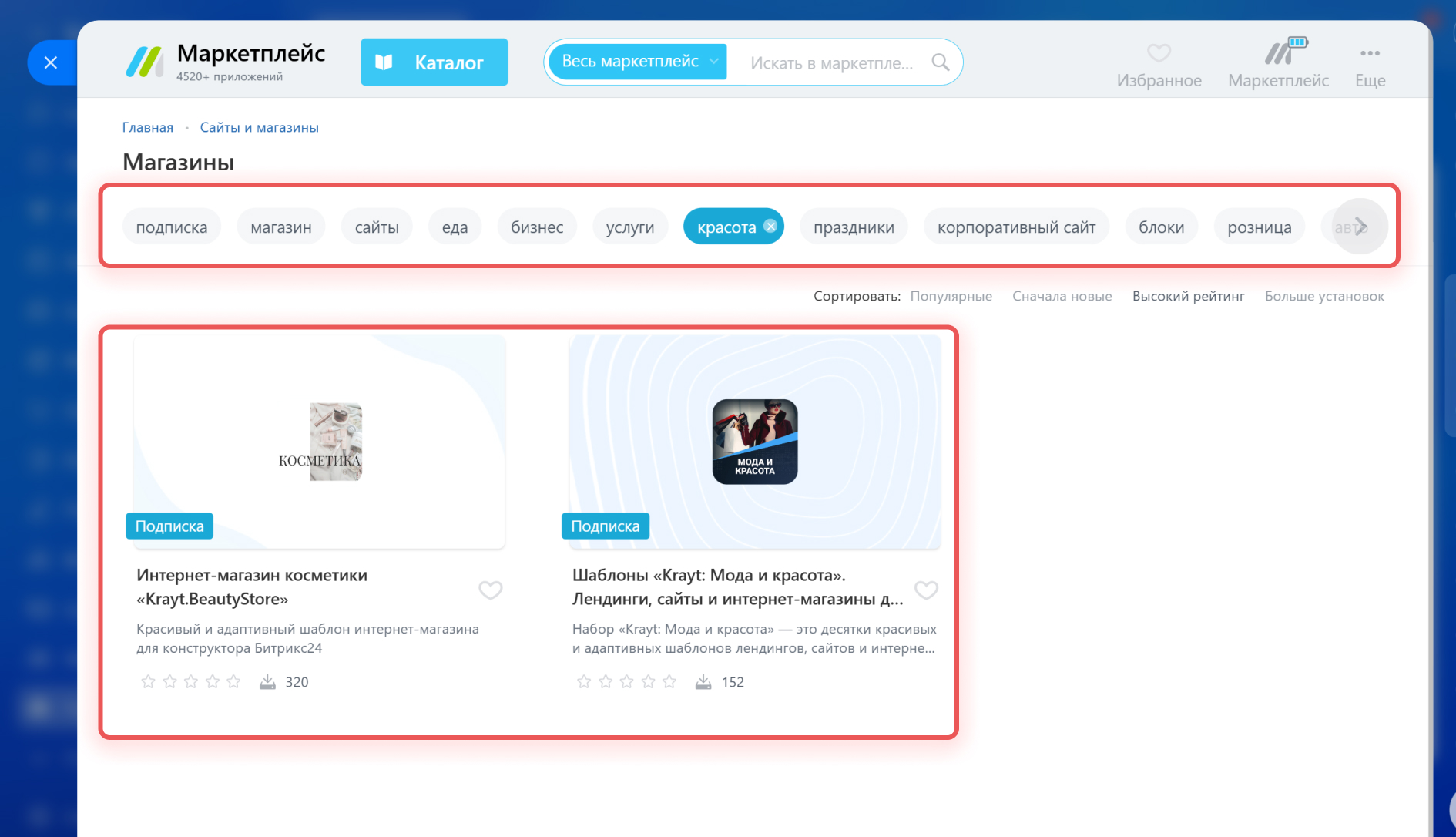Sort by Больше установок

1325,296
